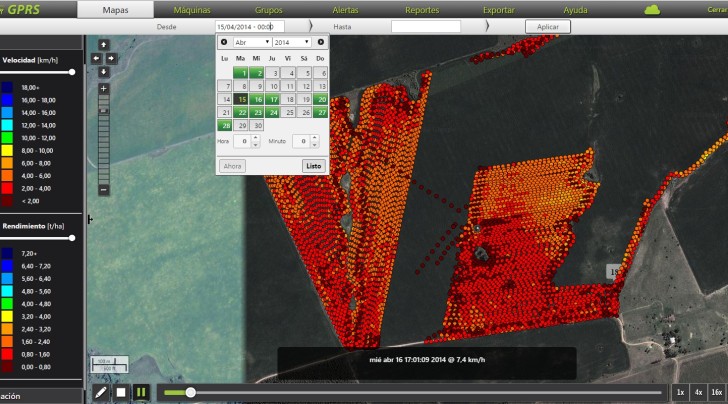Pick day 16 in the calendar

pyautogui.click(x=257, y=99)
